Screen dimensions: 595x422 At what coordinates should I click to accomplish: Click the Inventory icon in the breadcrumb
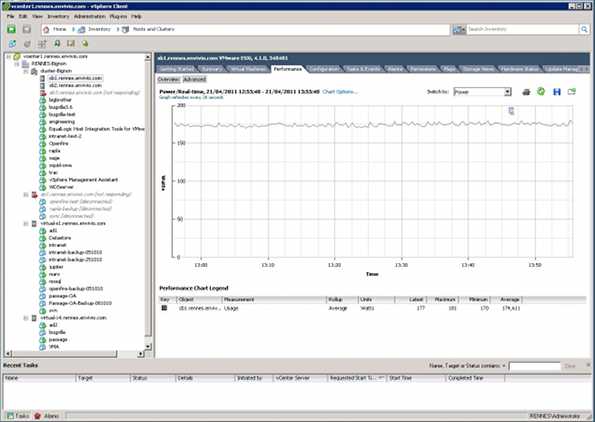[81, 29]
